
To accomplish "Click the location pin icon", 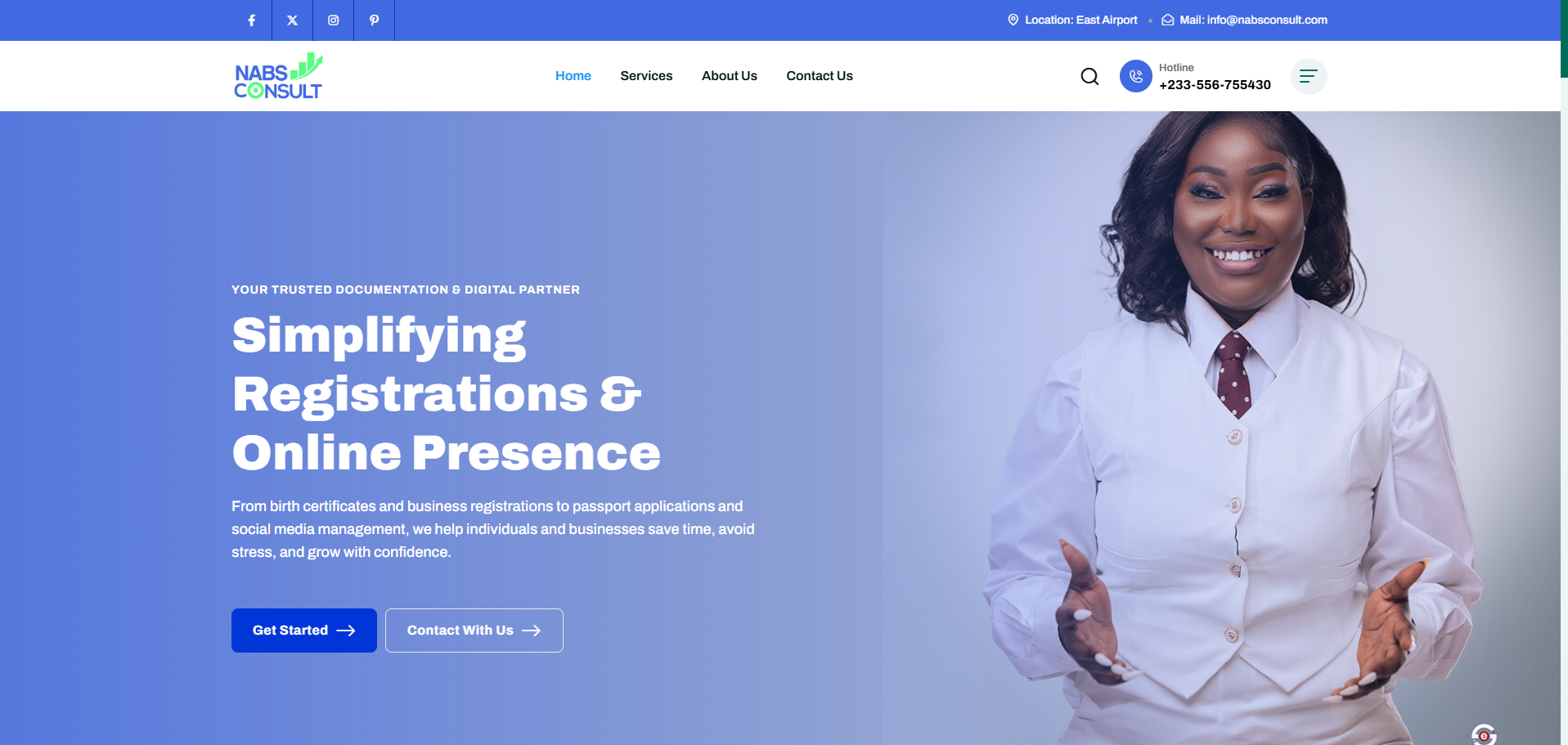I will 1013,20.
